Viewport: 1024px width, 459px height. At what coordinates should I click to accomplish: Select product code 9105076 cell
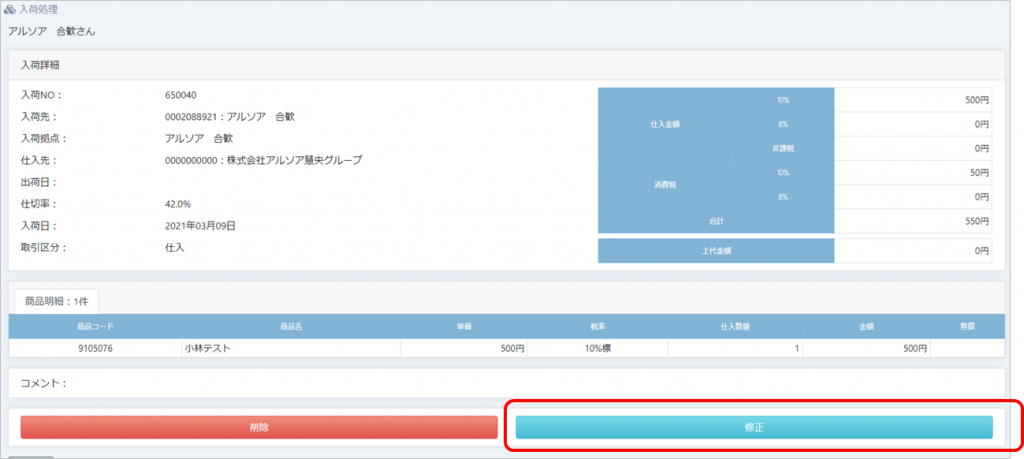click(95, 348)
